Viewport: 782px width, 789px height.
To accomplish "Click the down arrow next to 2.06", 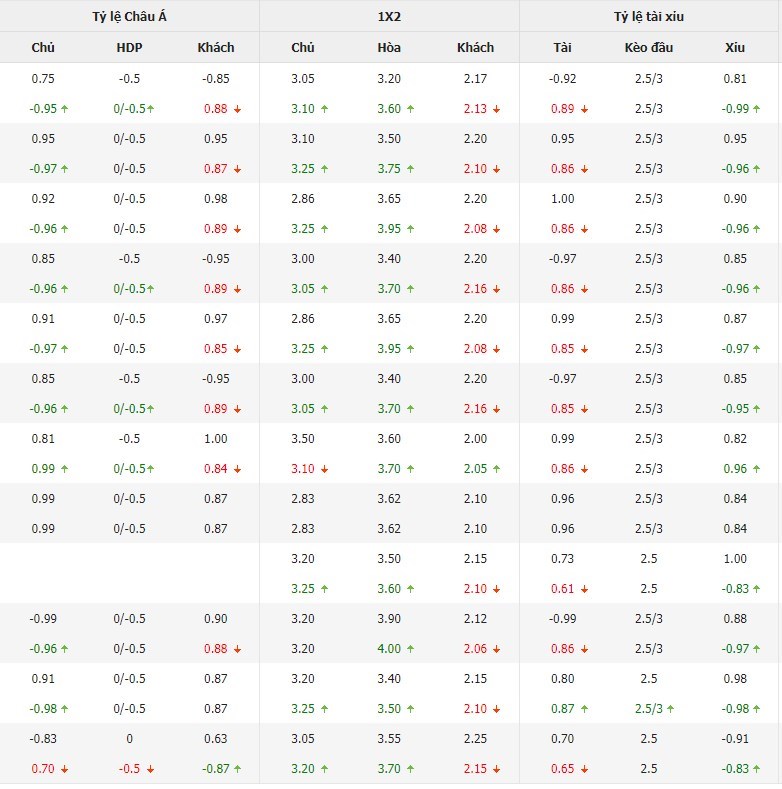I will 497,649.
